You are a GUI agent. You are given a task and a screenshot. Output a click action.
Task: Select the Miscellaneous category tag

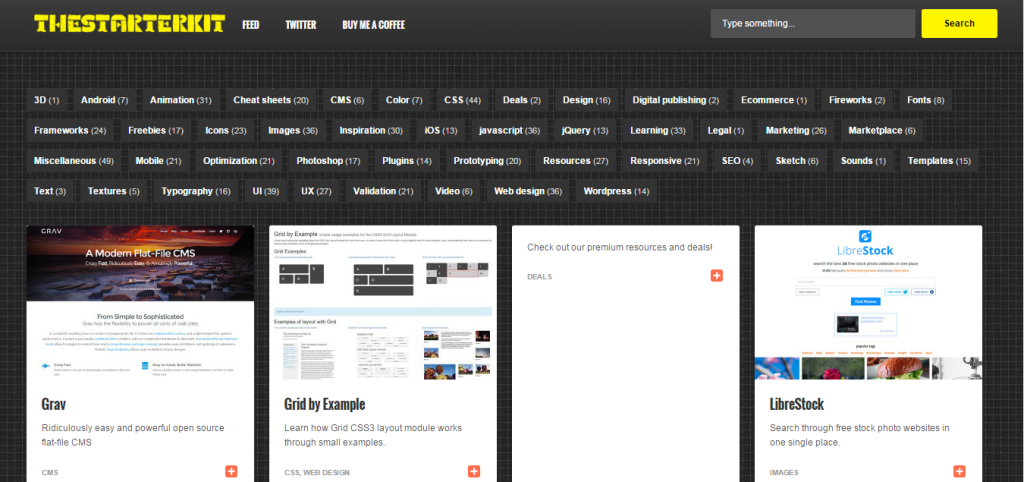(73, 160)
